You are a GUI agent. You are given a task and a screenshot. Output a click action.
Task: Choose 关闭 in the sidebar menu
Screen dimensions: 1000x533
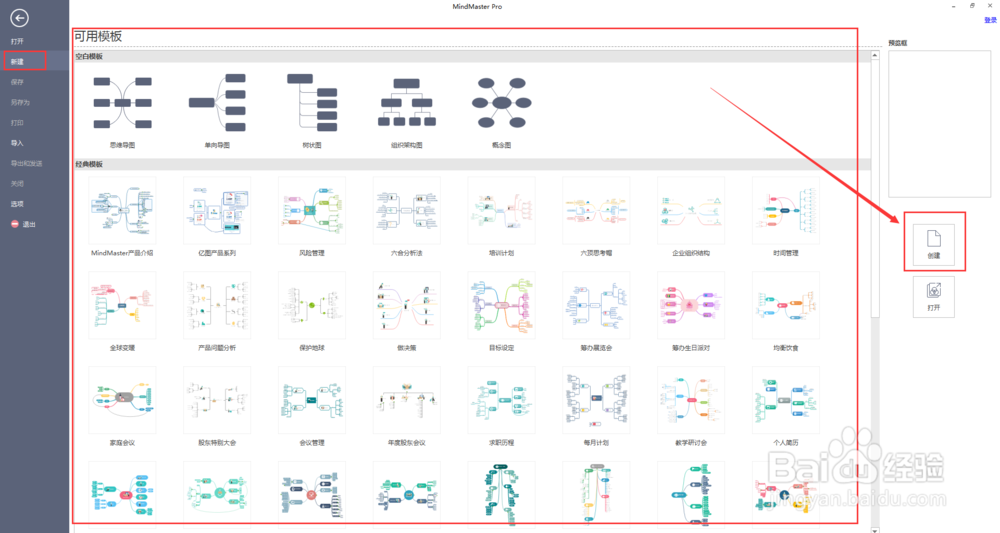[17, 184]
